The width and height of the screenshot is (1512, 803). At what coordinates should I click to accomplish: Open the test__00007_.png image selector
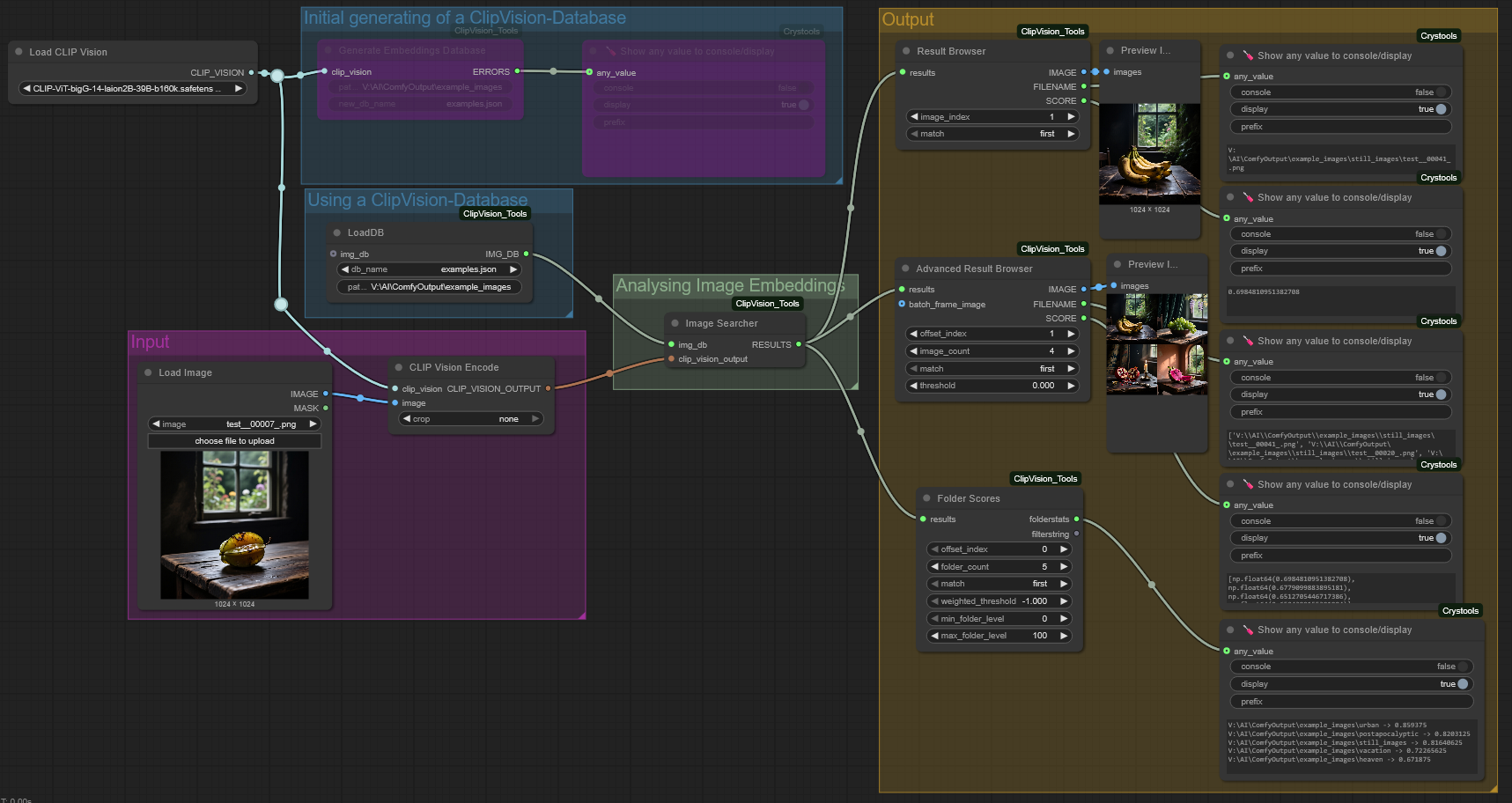(233, 424)
